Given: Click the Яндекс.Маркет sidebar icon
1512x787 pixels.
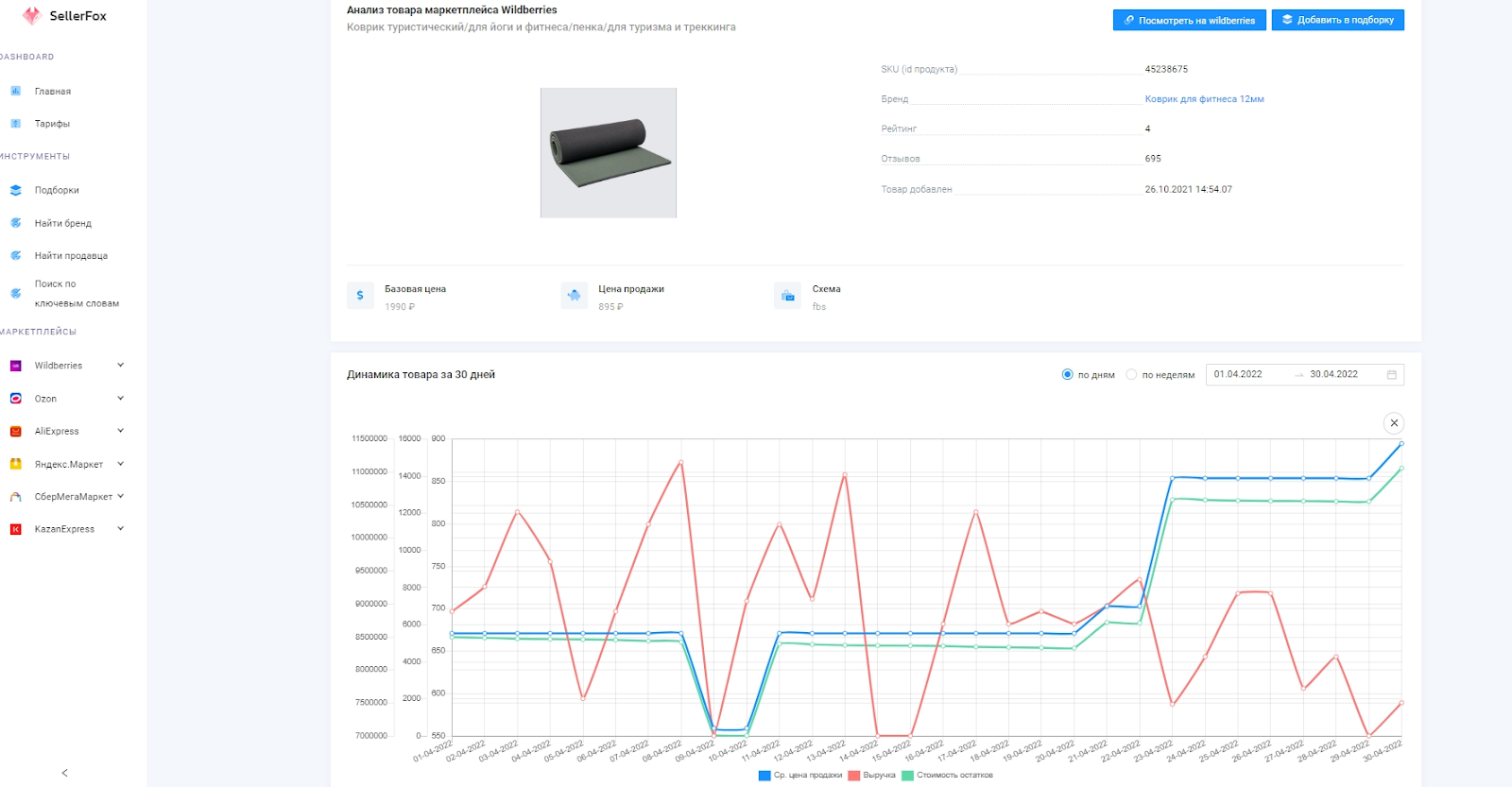Looking at the screenshot, I should coord(15,464).
